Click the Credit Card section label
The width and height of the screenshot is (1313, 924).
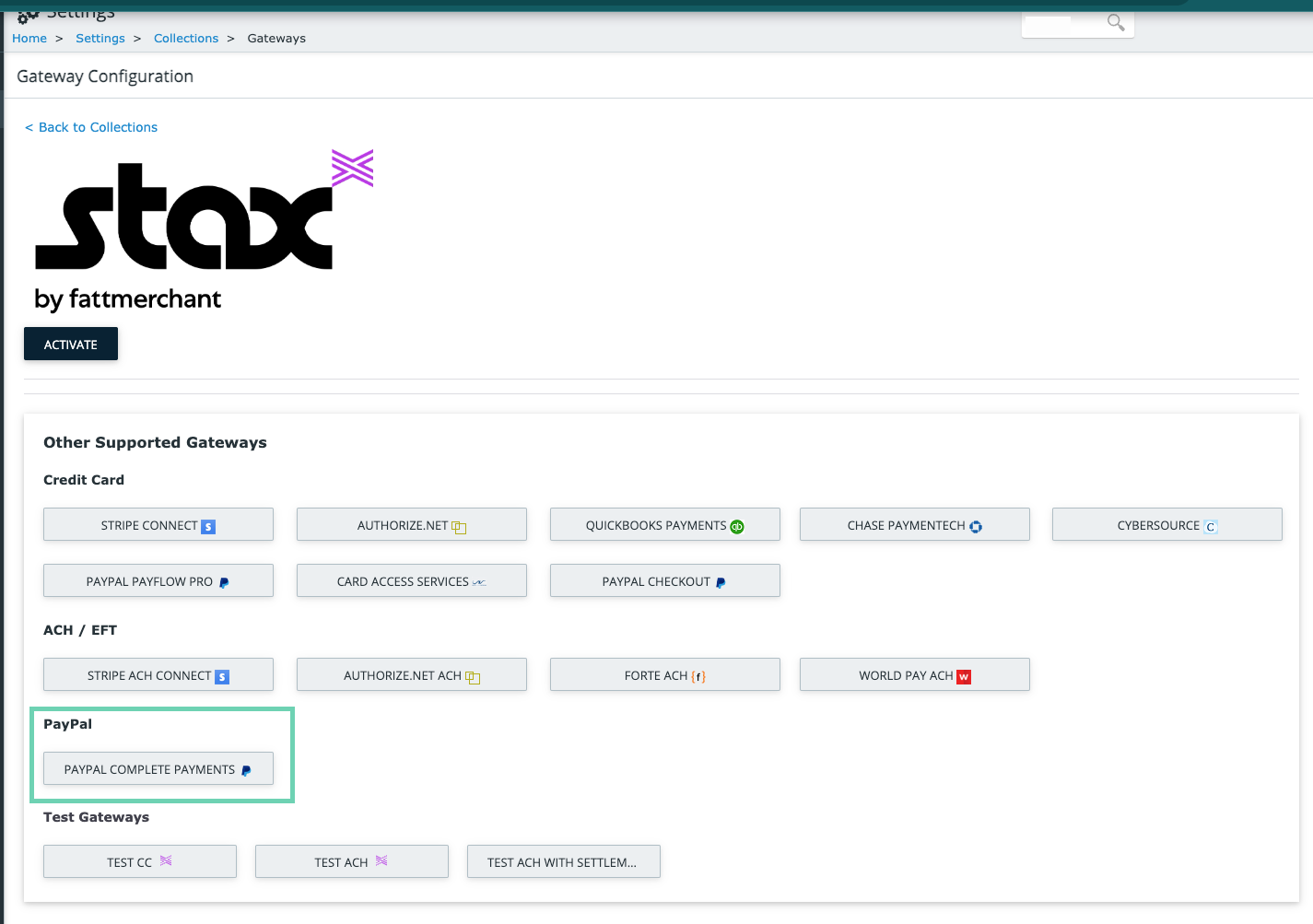coord(84,480)
